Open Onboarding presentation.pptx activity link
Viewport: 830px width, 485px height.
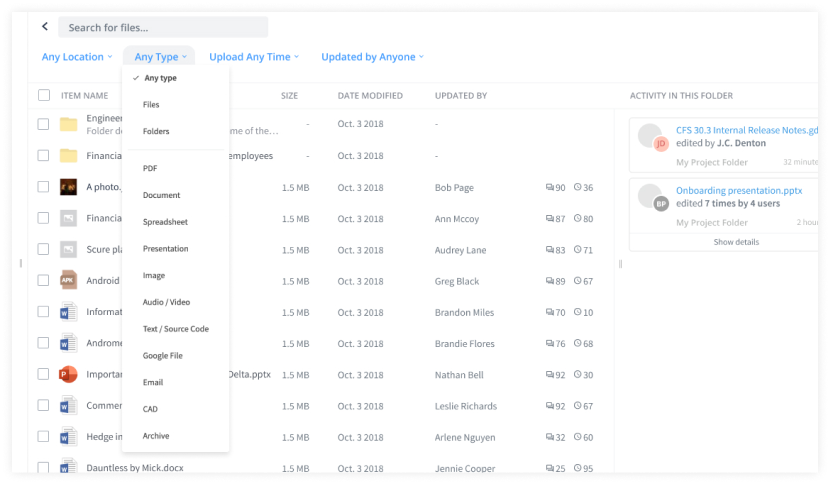(740, 190)
